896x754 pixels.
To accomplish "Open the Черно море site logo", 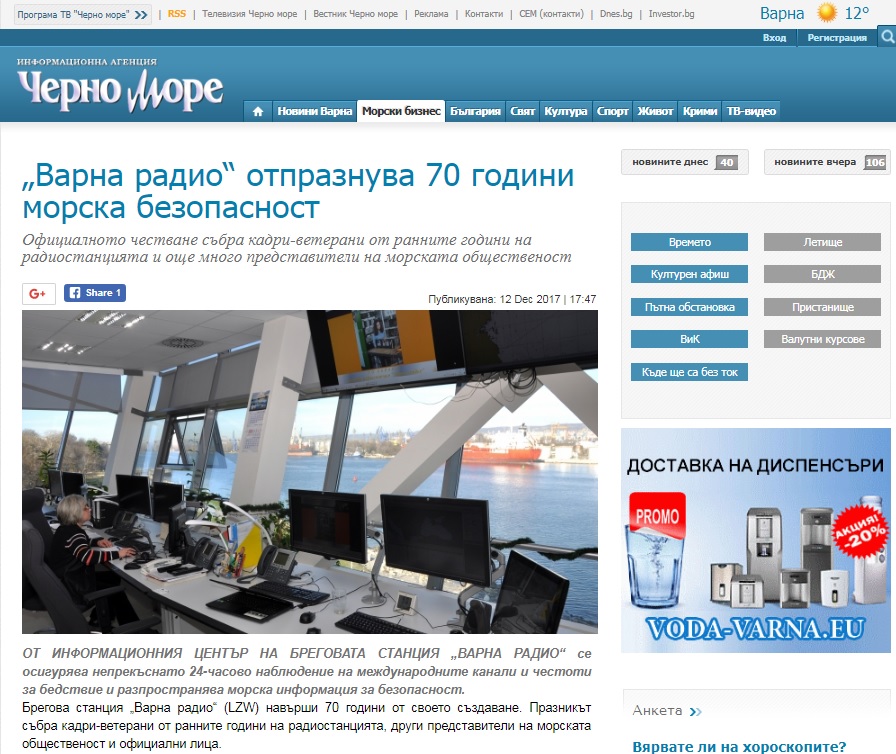I will pos(119,86).
